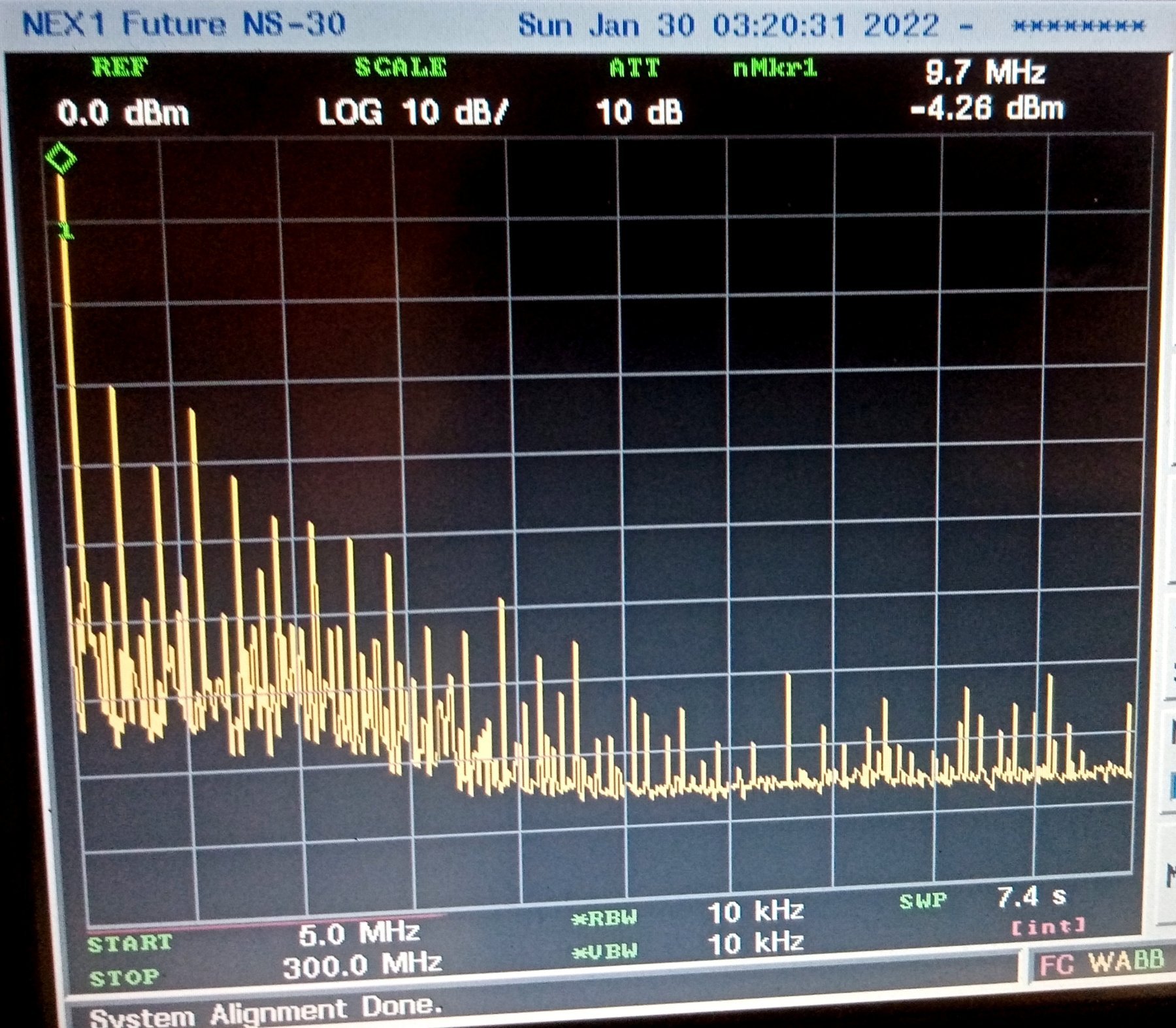Select the LOG 10 dB/ scale value
Screen dimensions: 1176x1028
tap(413, 112)
